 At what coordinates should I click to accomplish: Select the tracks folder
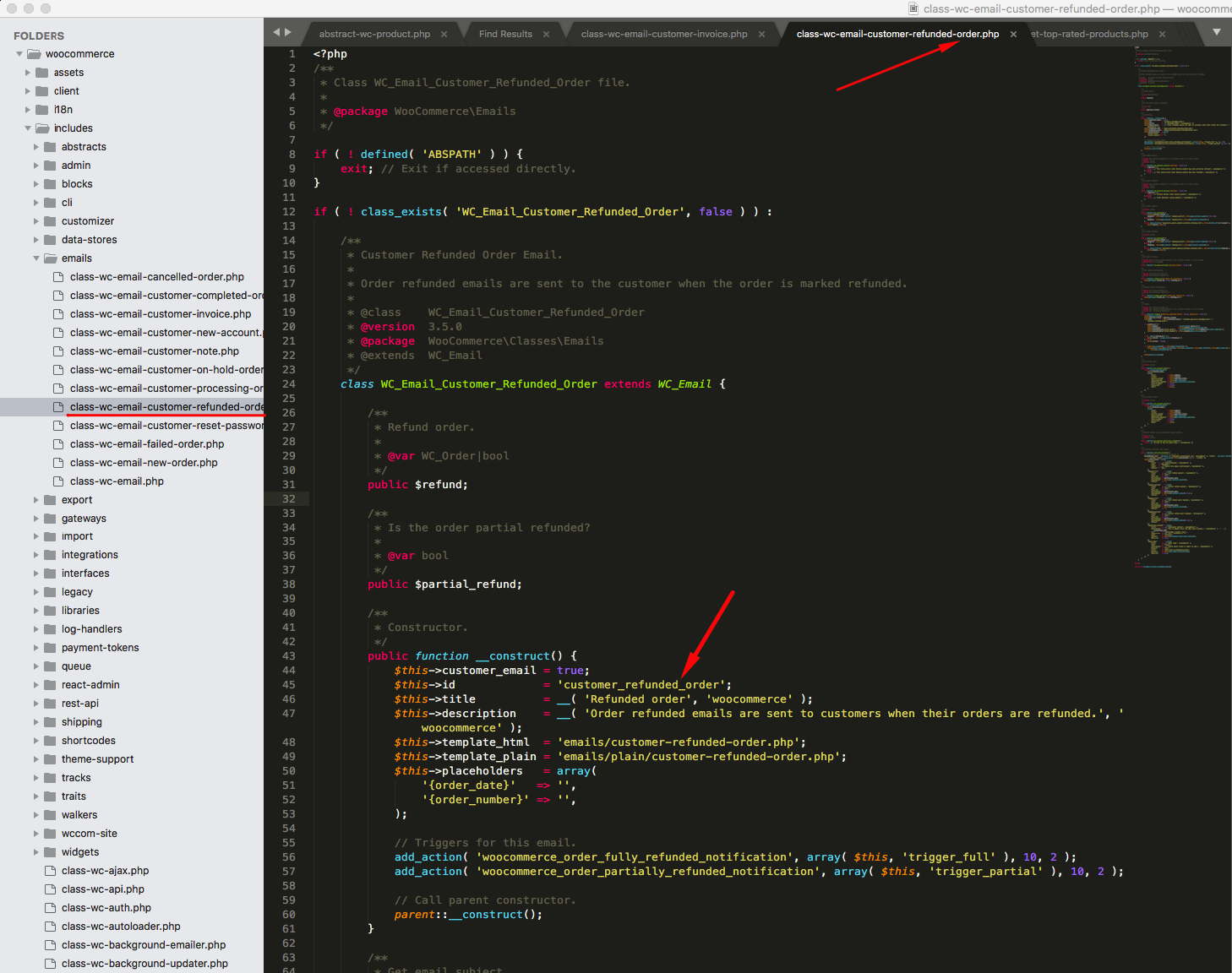[76, 778]
